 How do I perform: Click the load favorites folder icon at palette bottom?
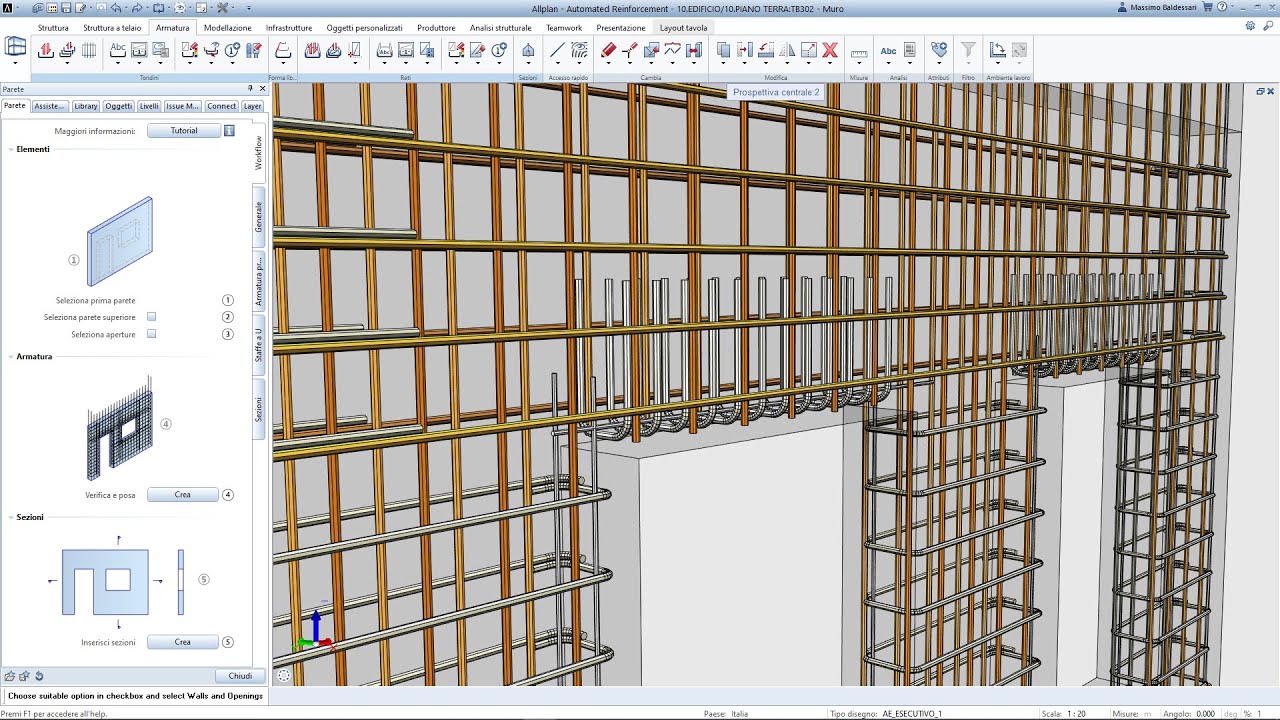coord(10,676)
